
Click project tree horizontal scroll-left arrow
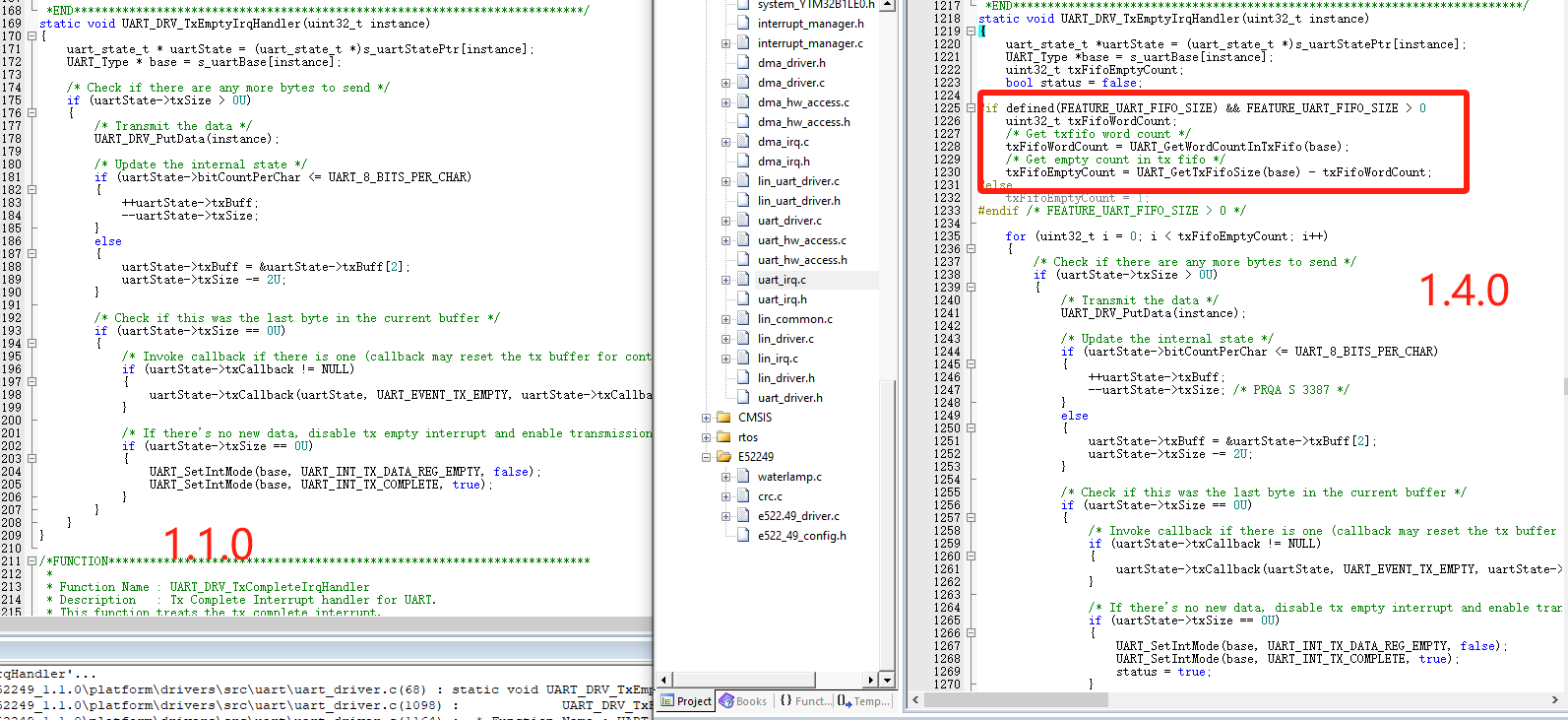(665, 680)
